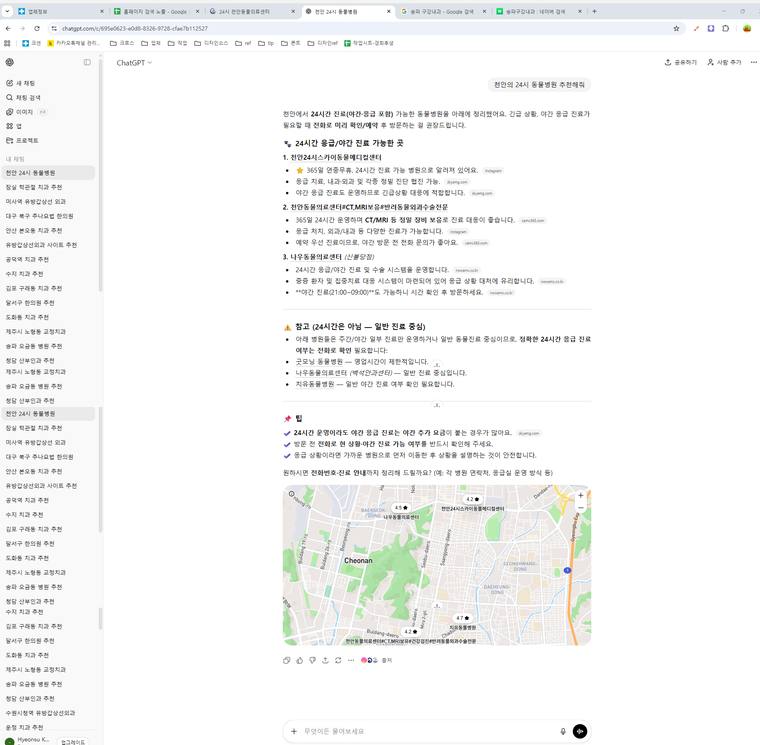Zoom out on the Cheonan map
The width and height of the screenshot is (760, 745).
click(x=580, y=507)
